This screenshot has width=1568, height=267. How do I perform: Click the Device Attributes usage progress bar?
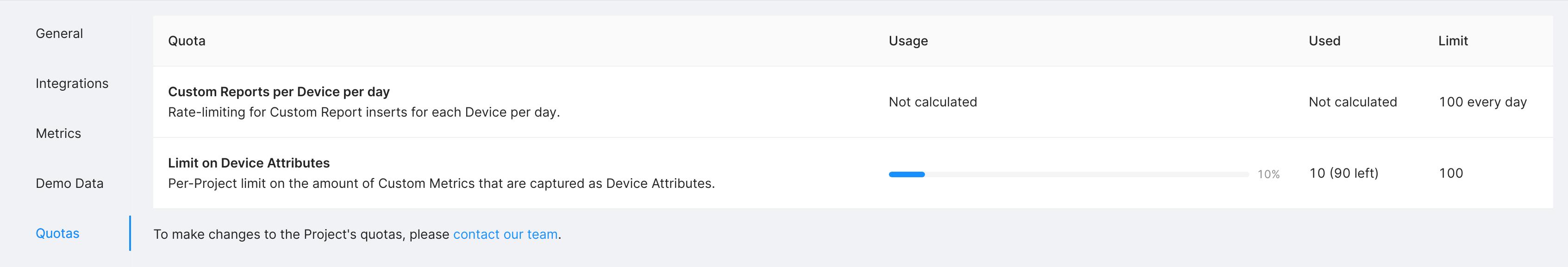(x=1068, y=174)
